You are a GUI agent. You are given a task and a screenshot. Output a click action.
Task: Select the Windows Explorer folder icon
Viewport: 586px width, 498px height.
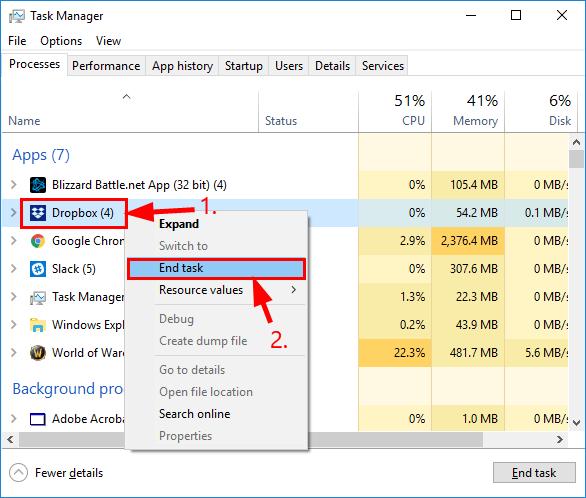[38, 325]
